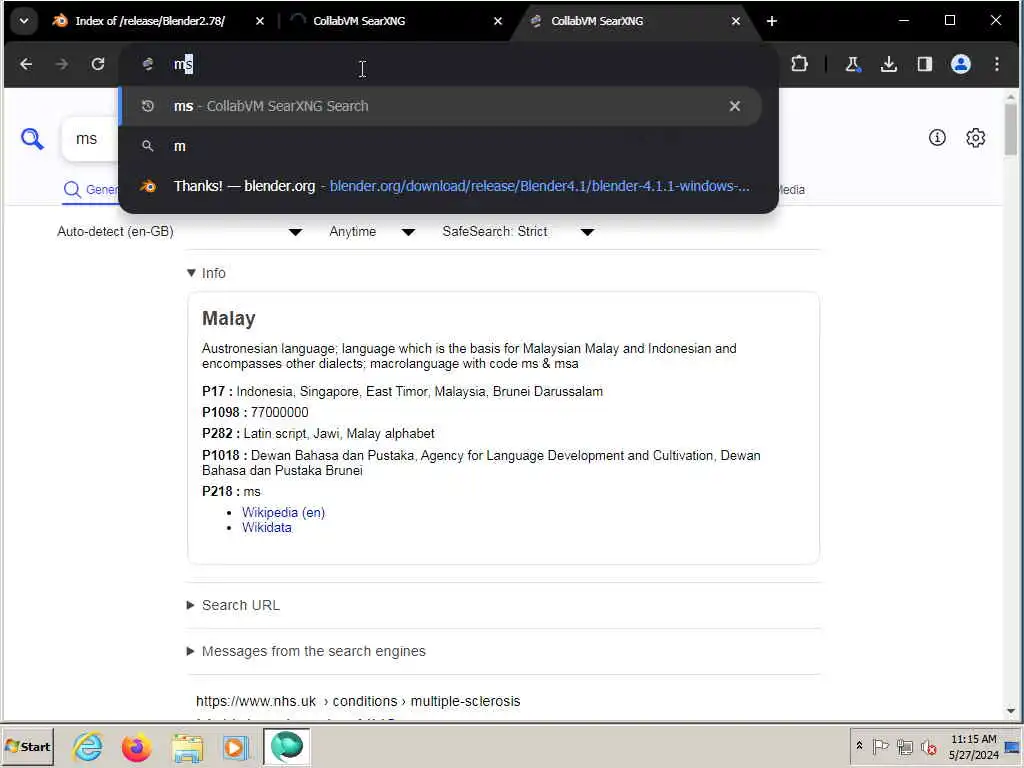Screen dimensions: 1024x768
Task: Open the Action Center flag icon
Action: pyautogui.click(x=880, y=746)
